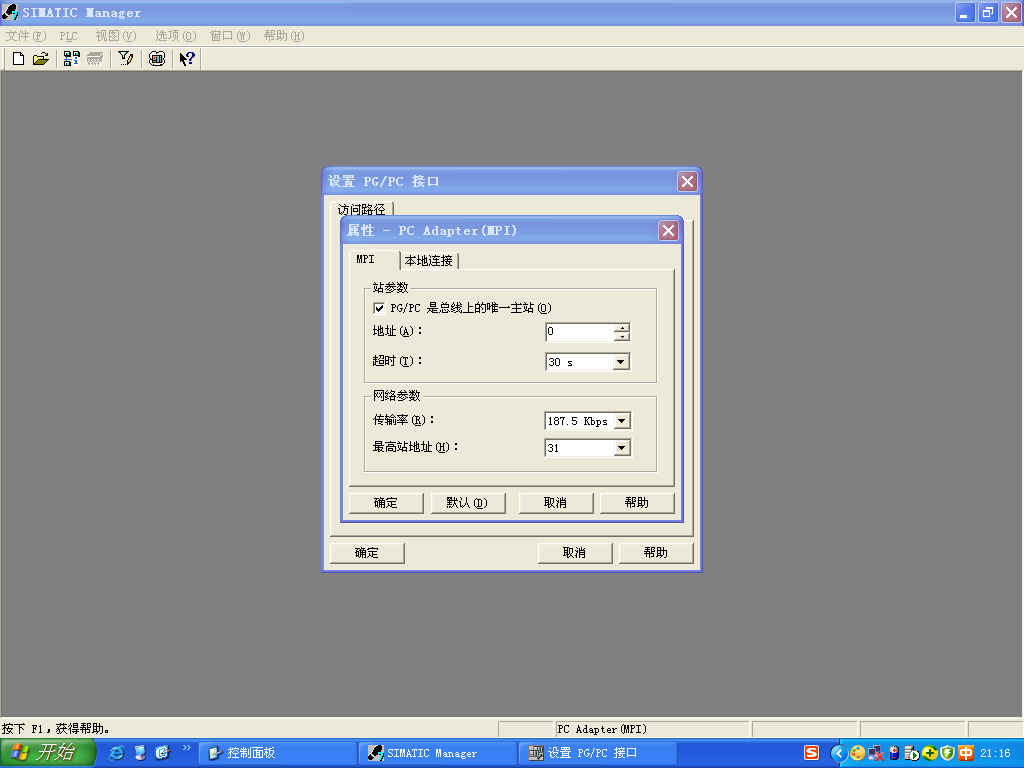
Task: Click into the address input field
Action: (578, 332)
